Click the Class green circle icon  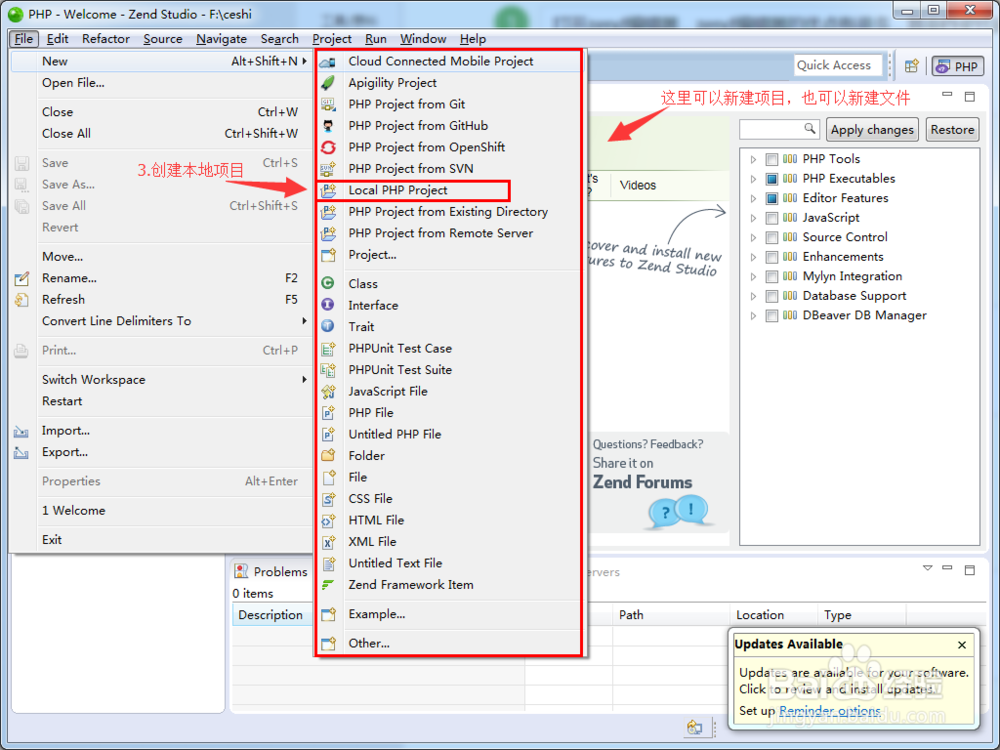pos(328,283)
